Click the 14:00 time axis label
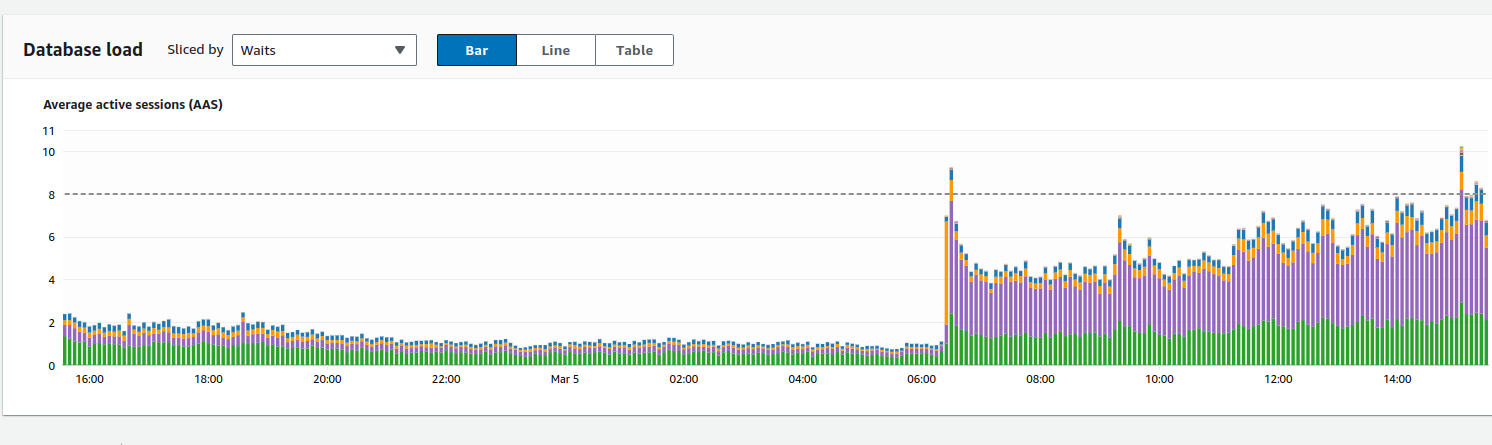Image resolution: width=1492 pixels, height=445 pixels. point(1397,380)
